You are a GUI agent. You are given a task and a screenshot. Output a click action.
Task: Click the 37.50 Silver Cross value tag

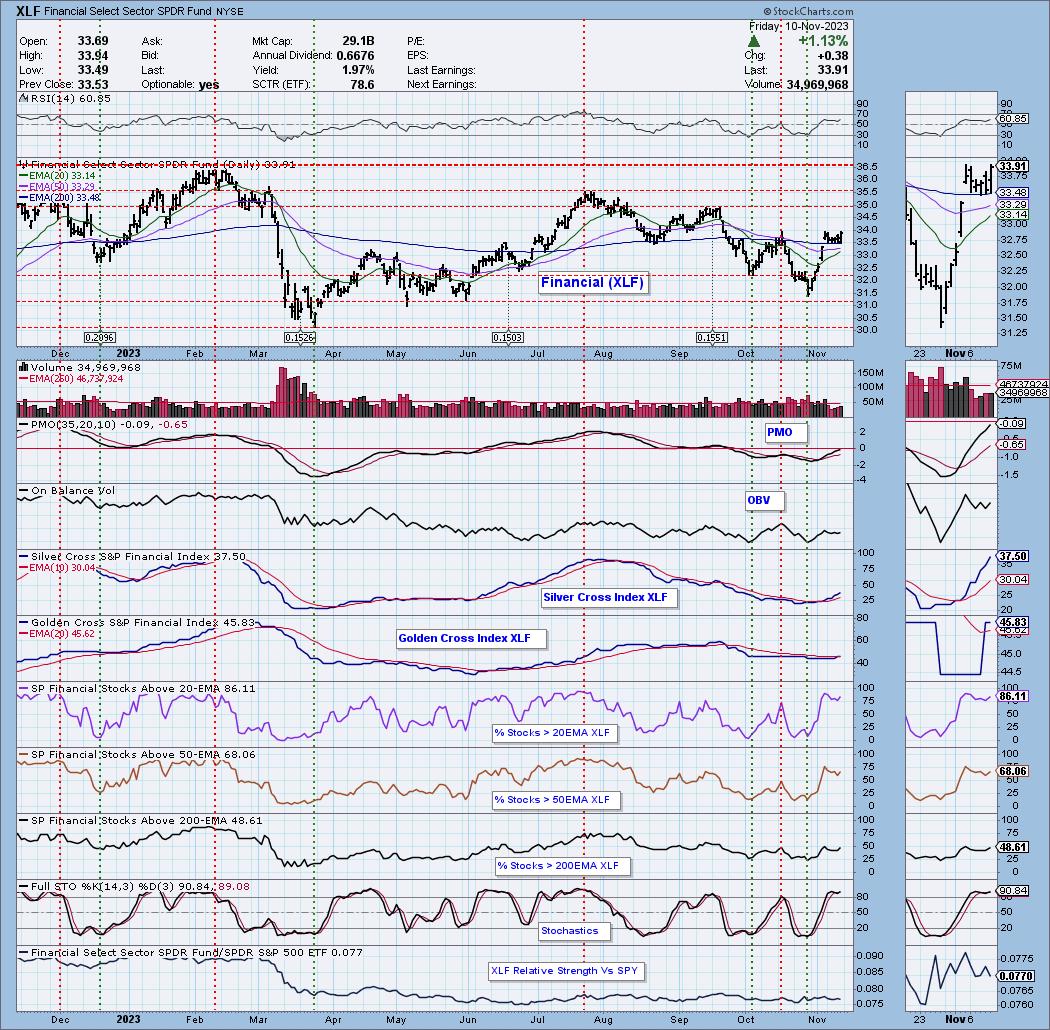[1012, 557]
